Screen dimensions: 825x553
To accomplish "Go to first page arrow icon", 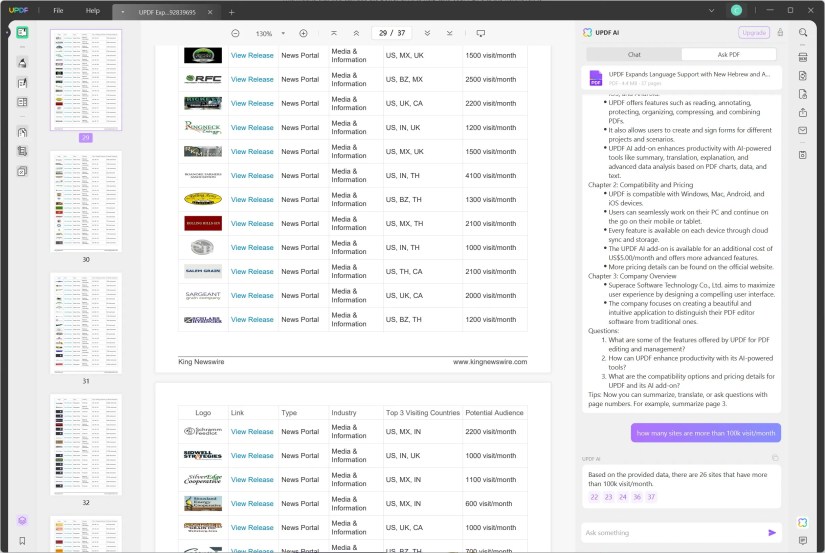I will 334,33.
